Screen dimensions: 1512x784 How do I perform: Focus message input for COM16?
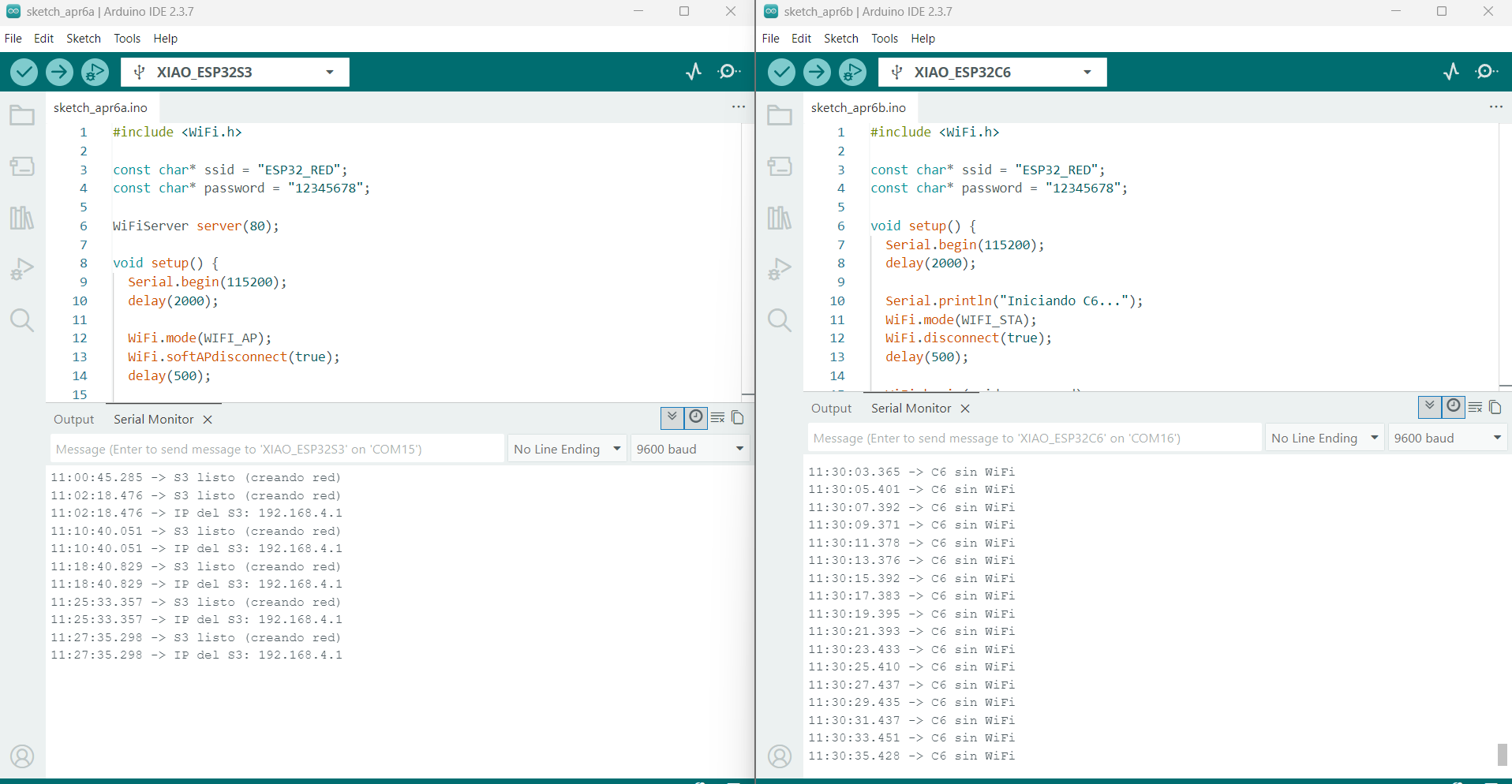1035,438
